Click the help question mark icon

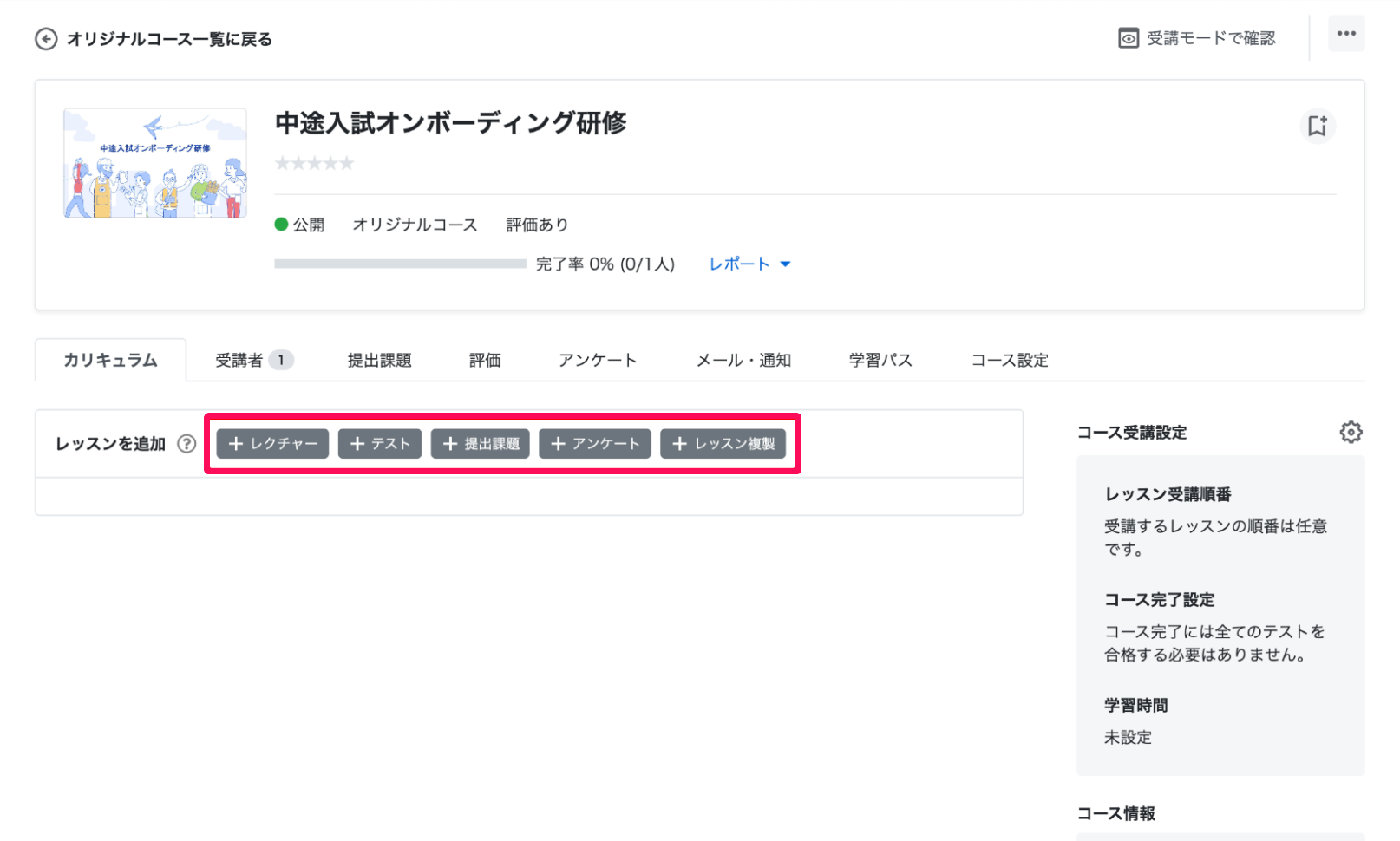click(x=186, y=444)
